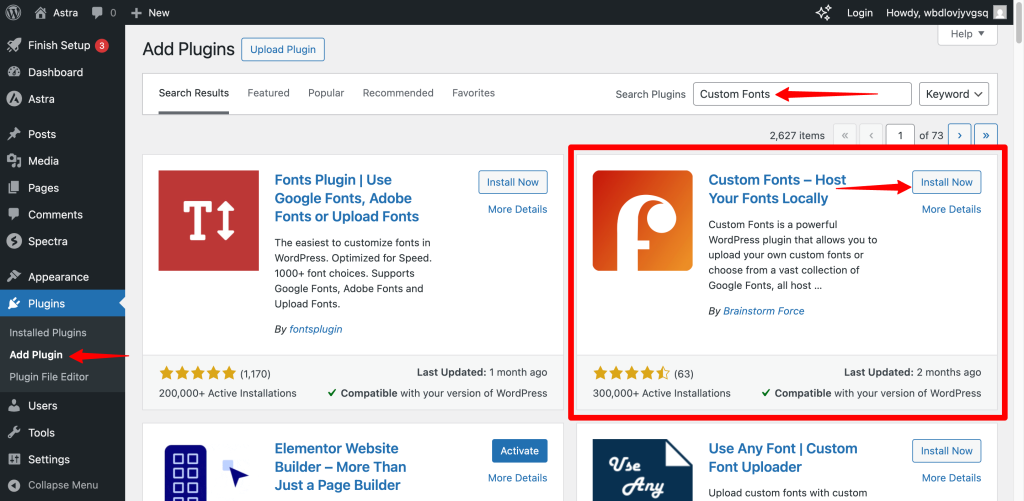
Task: Open the Custom Fonts plugin logo thumbnail
Action: 642,221
